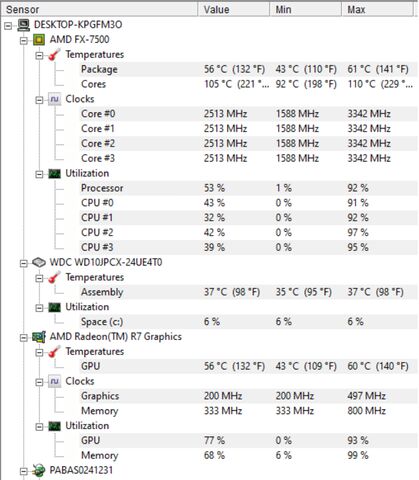Collapse the AMD FX-7500 tree node
Screen dimensions: 419x480
pos(24,41)
